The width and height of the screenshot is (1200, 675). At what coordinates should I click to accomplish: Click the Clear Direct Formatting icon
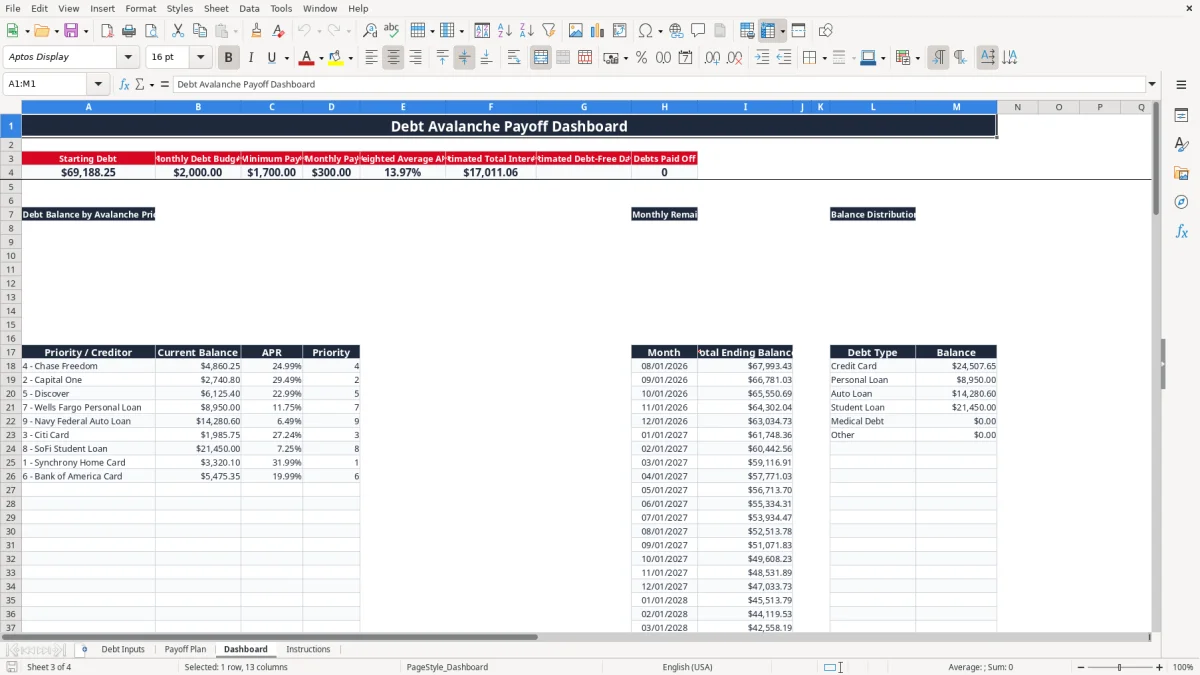point(279,31)
